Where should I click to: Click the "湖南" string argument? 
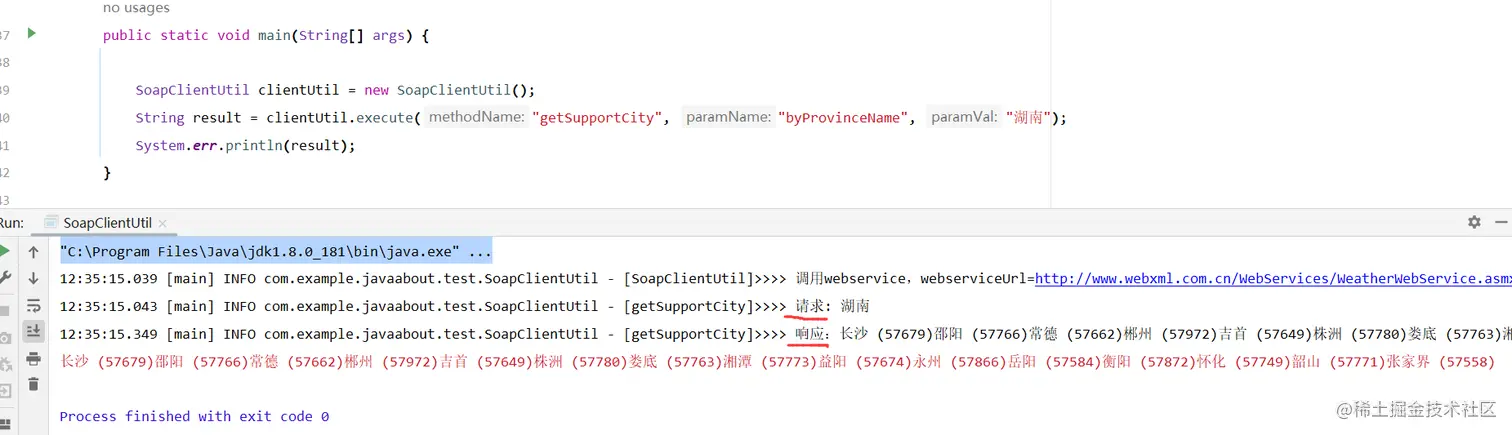click(1028, 118)
